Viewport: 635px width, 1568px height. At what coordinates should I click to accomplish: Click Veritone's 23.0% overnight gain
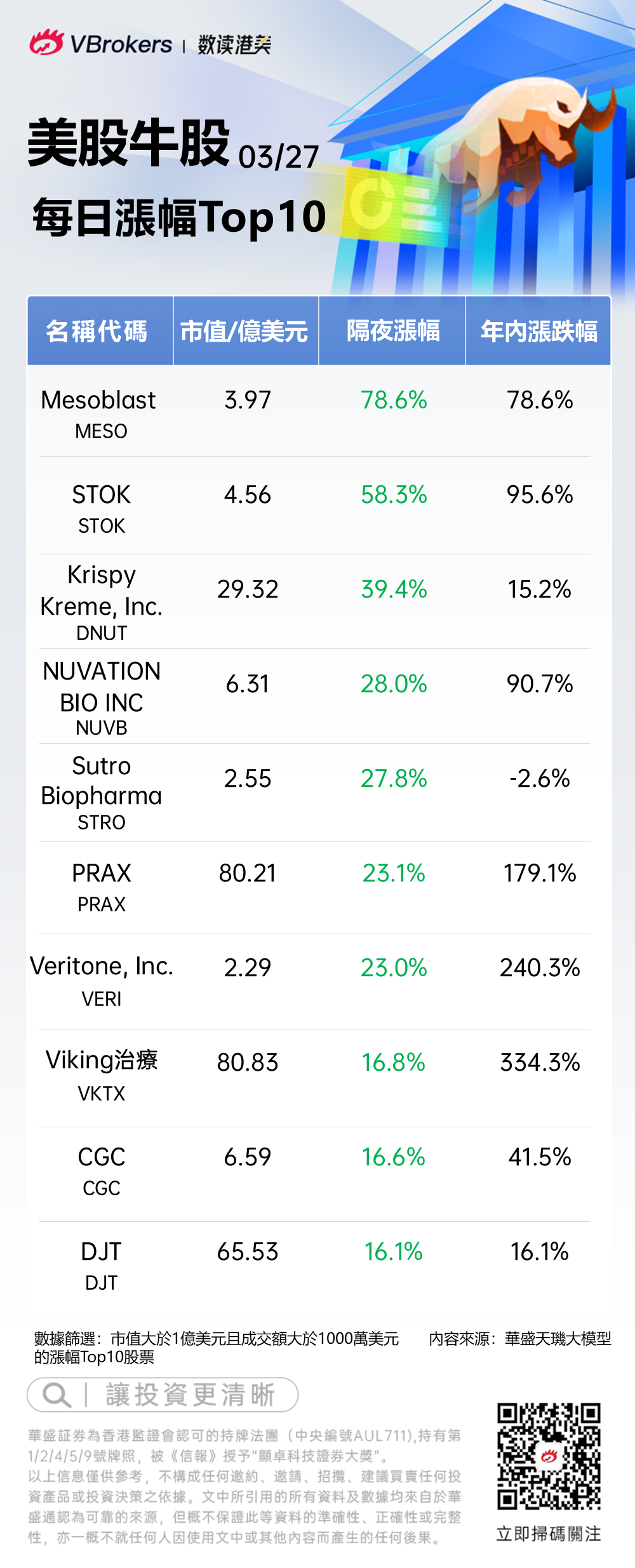(394, 968)
